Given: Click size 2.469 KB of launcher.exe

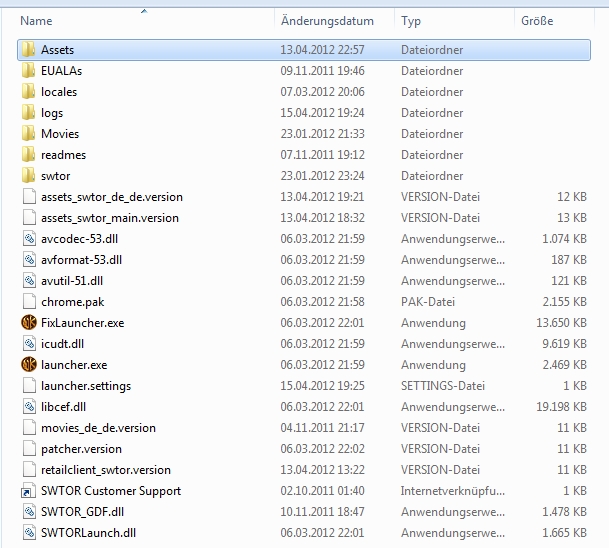Looking at the screenshot, I should pos(564,365).
